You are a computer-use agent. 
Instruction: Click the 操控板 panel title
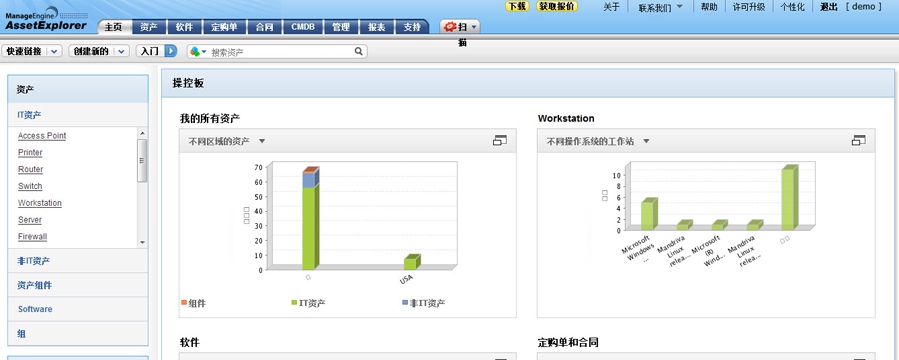(x=188, y=83)
